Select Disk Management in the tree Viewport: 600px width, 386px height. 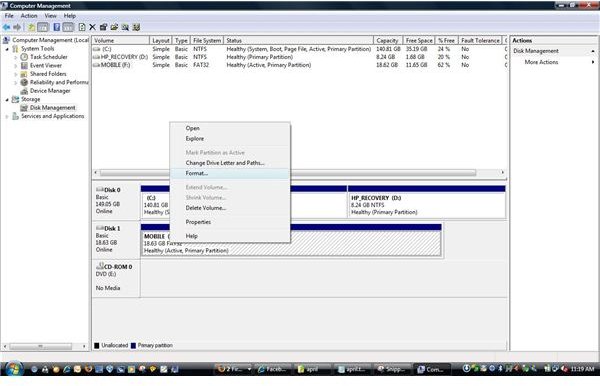pos(52,108)
